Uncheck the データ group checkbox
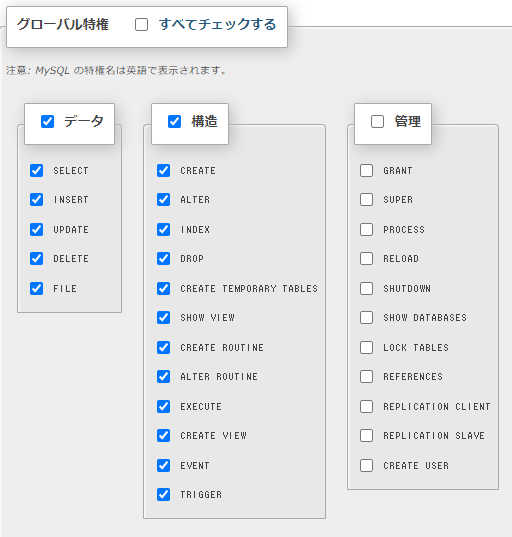The image size is (512, 537). [47, 122]
